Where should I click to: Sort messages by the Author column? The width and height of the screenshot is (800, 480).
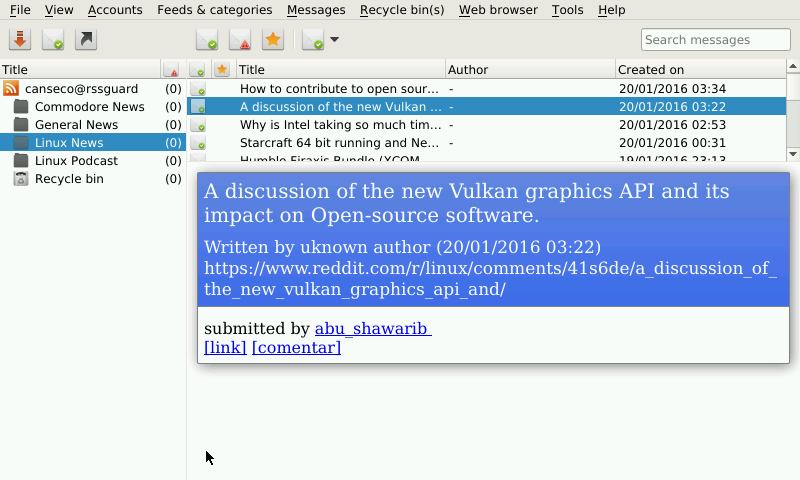[529, 70]
